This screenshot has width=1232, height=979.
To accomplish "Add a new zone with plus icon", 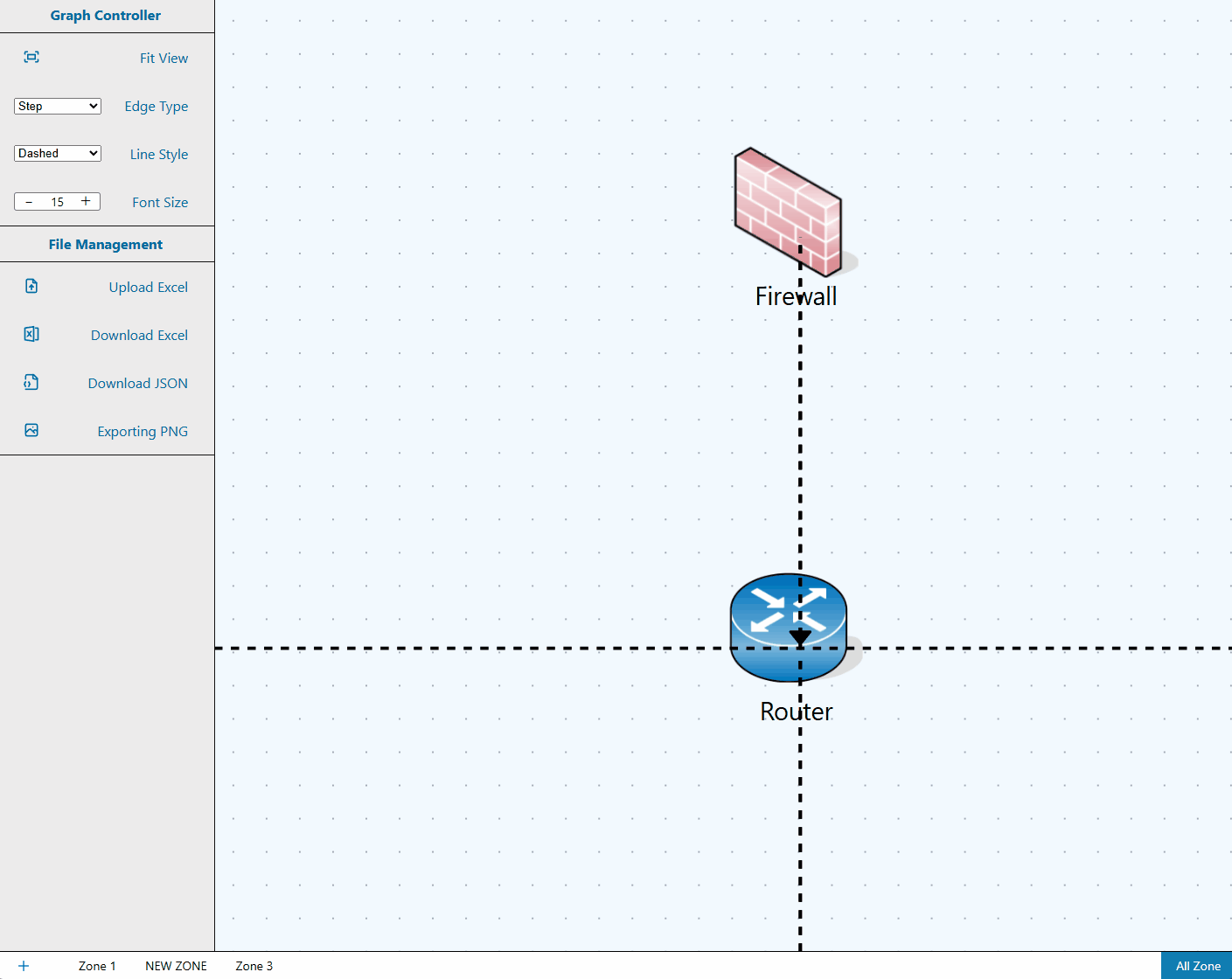I will click(x=24, y=966).
